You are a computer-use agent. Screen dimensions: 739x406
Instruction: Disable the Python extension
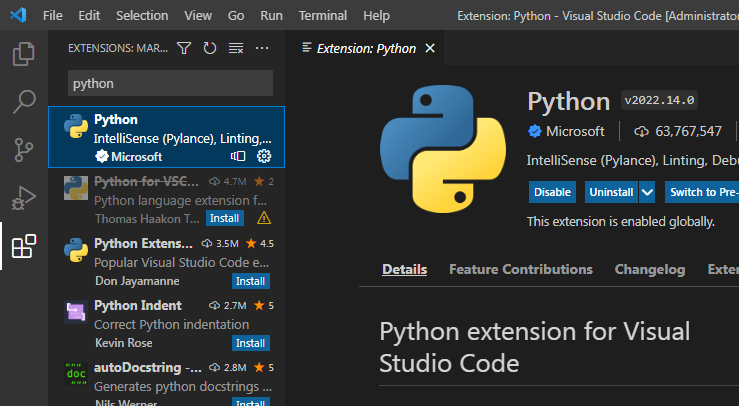552,192
